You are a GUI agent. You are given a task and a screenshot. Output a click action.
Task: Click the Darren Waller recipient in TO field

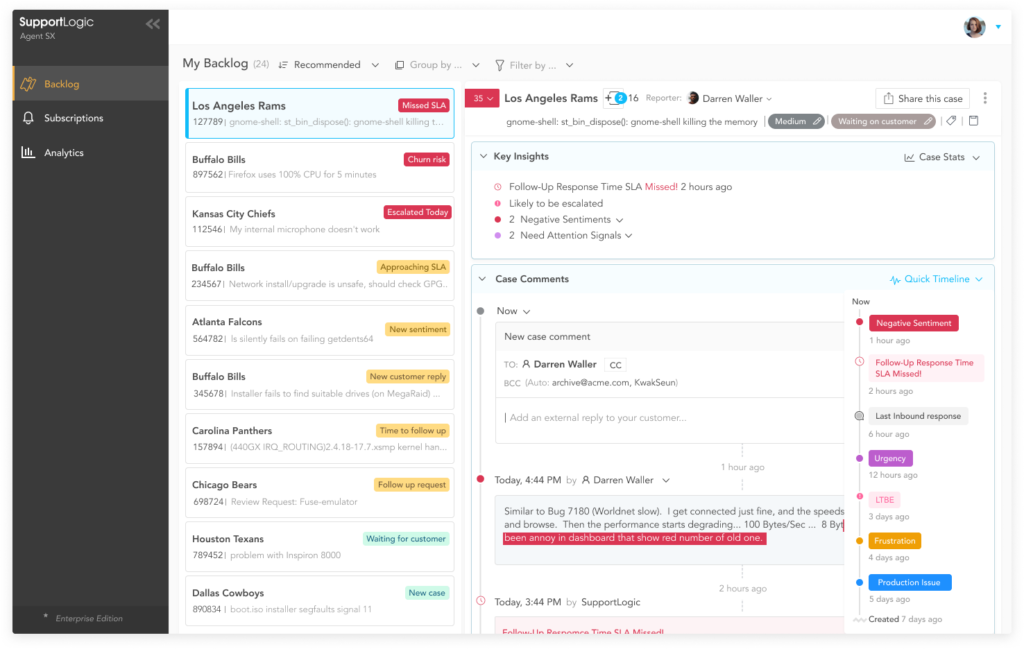point(559,364)
